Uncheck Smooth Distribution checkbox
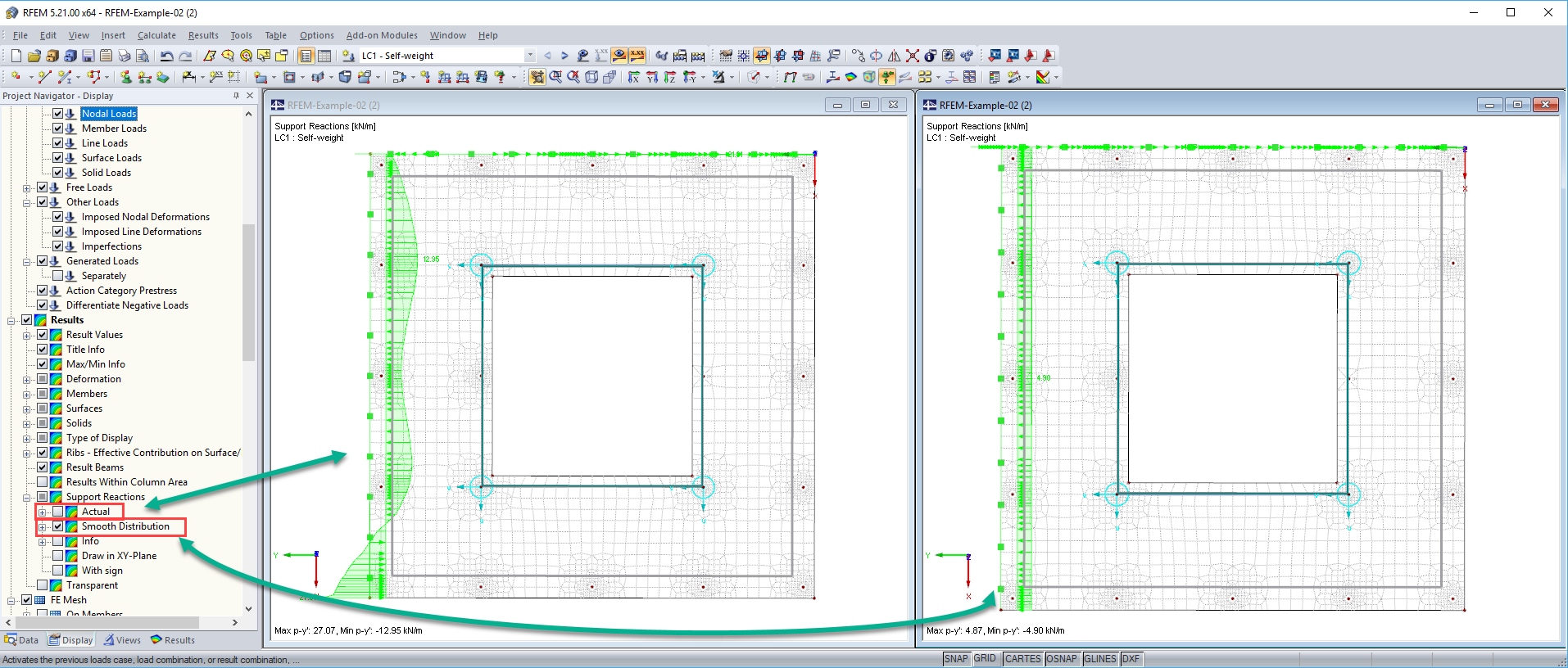Image resolution: width=1568 pixels, height=668 pixels. (57, 526)
